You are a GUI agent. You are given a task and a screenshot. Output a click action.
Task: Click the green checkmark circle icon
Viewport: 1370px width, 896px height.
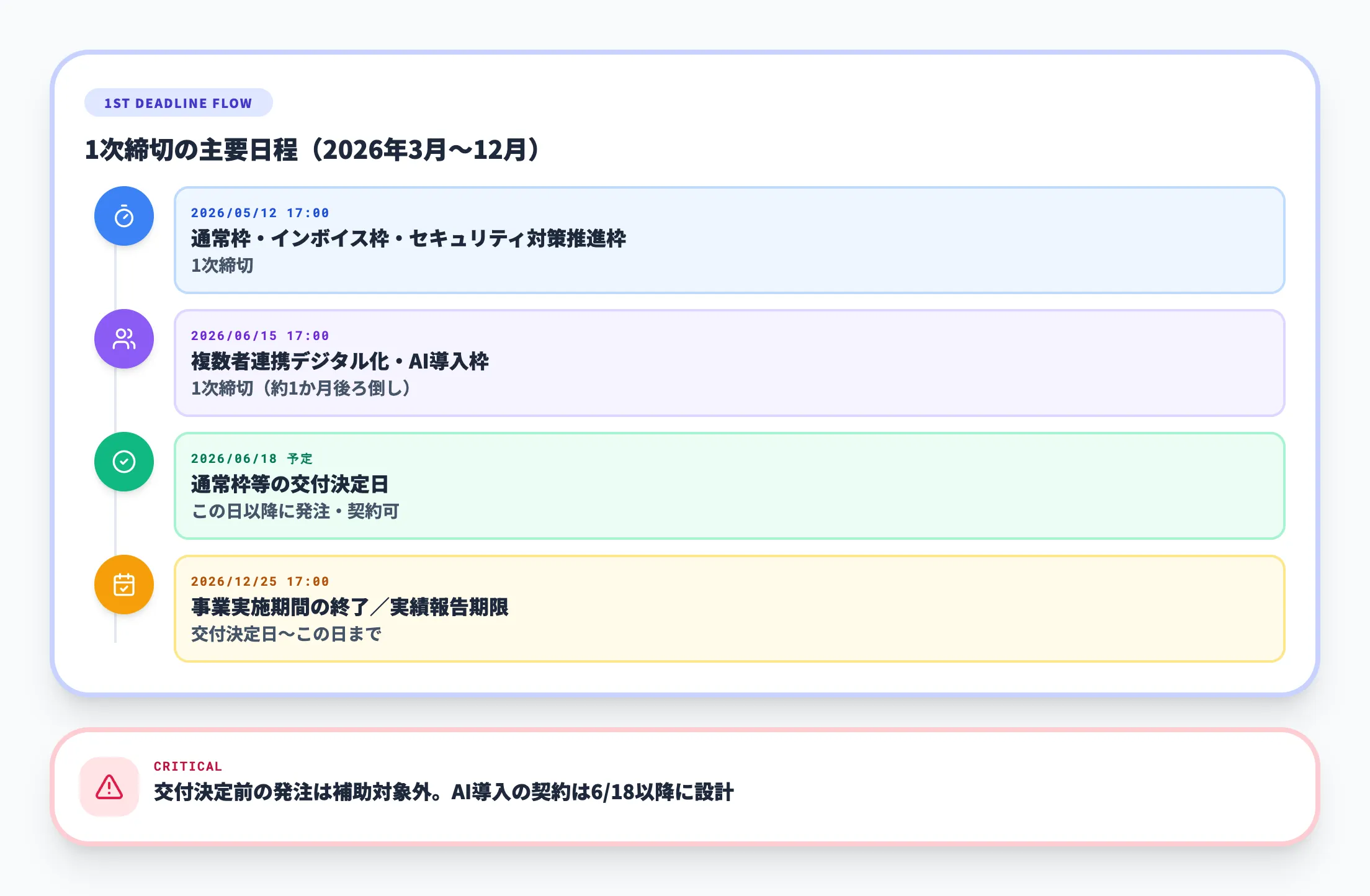[x=124, y=462]
